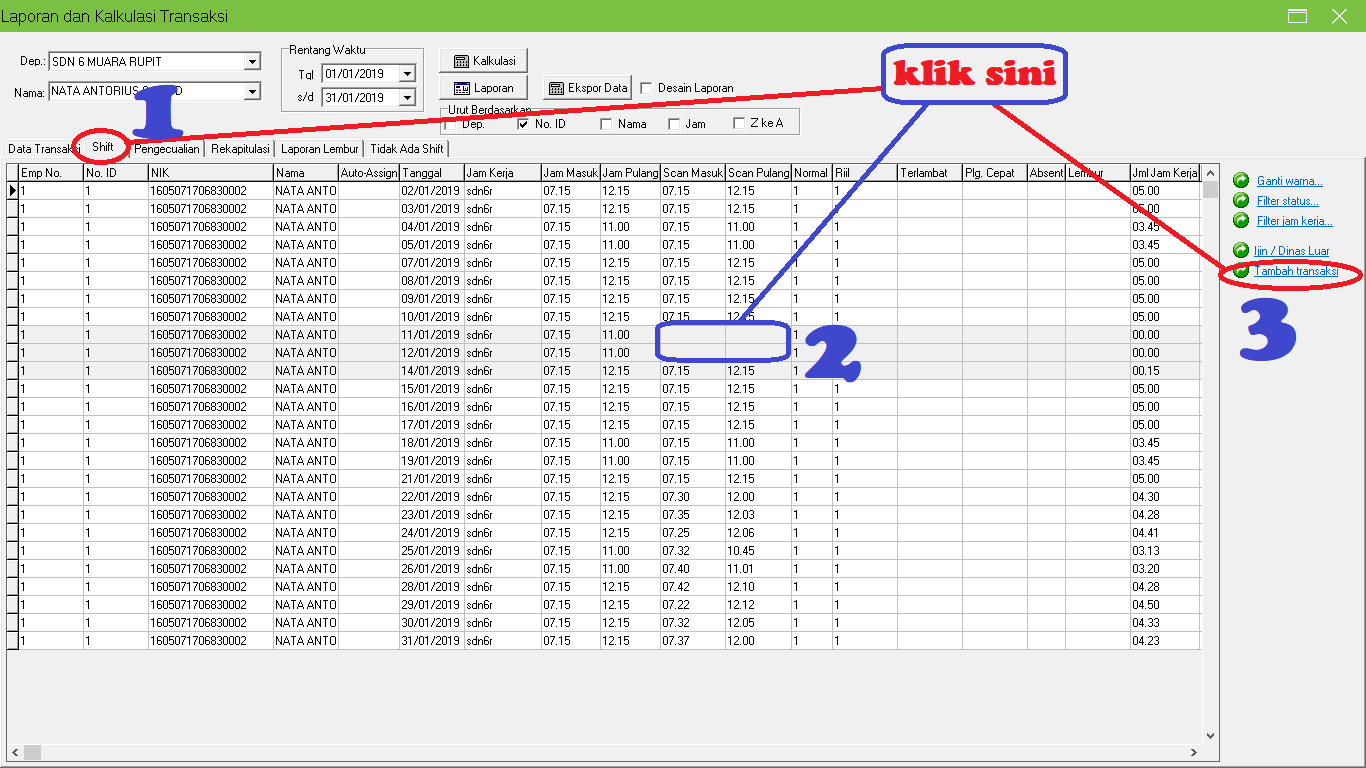Click Jml Jam Kerja value 04.50
The image size is (1366, 768).
tap(1165, 605)
